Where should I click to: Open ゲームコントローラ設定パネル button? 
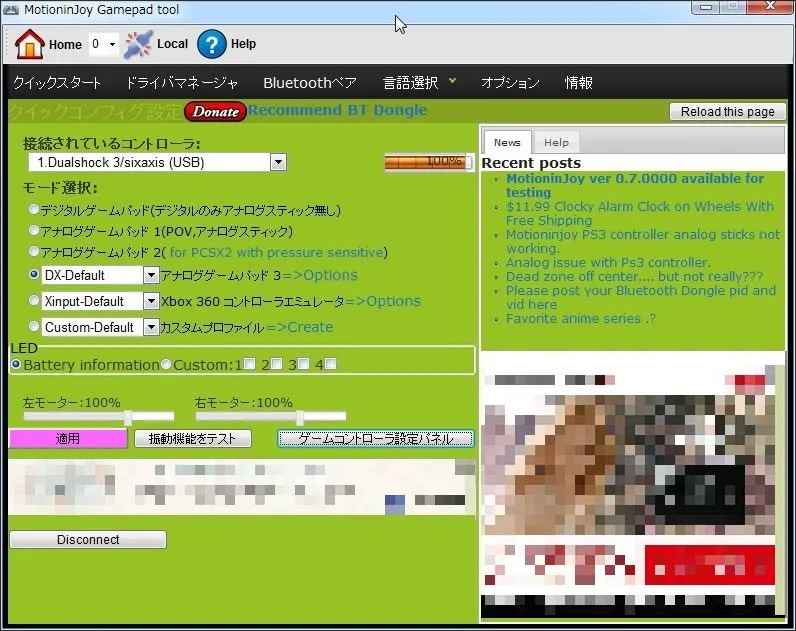coord(376,439)
